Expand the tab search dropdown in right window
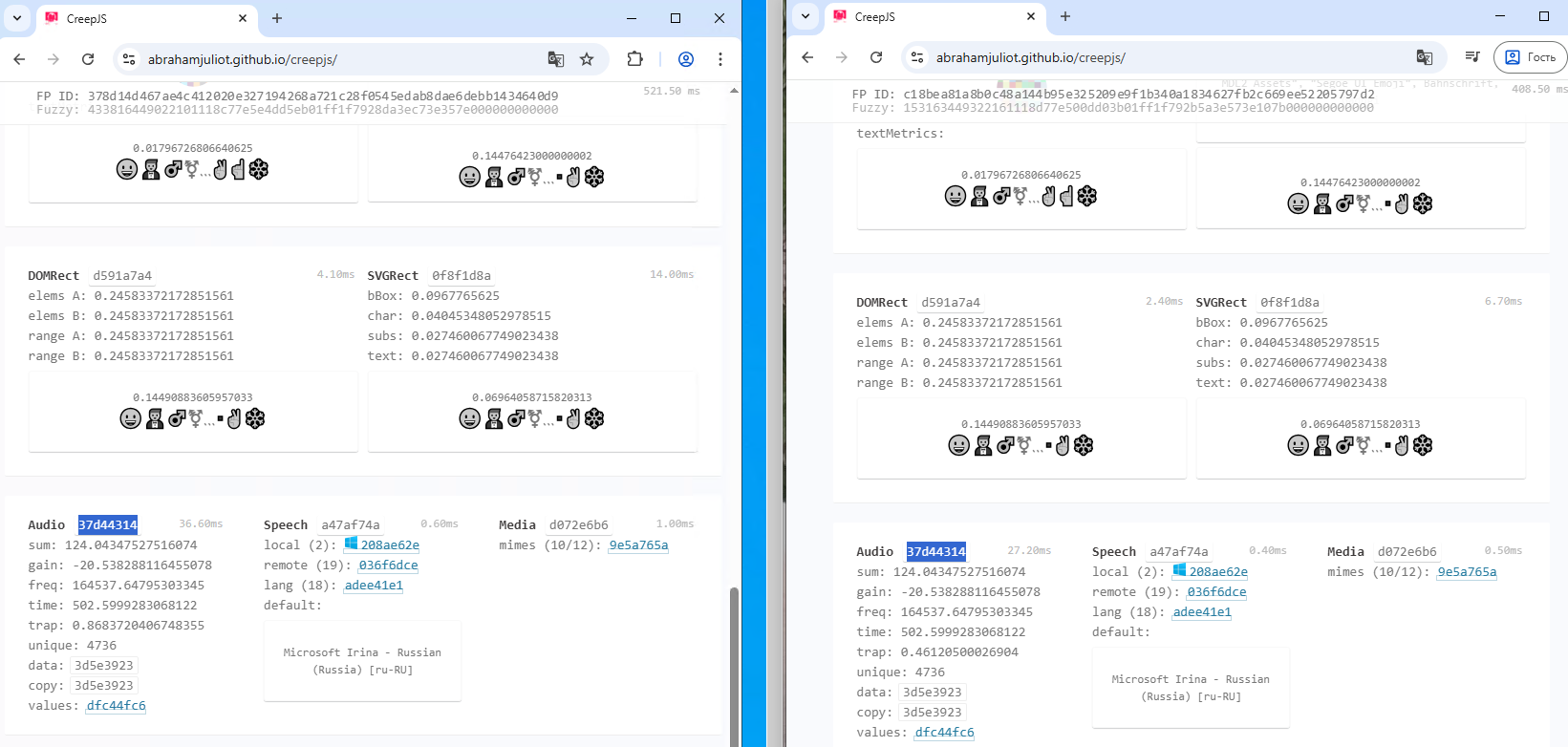This screenshot has width=1568, height=747. point(805,16)
